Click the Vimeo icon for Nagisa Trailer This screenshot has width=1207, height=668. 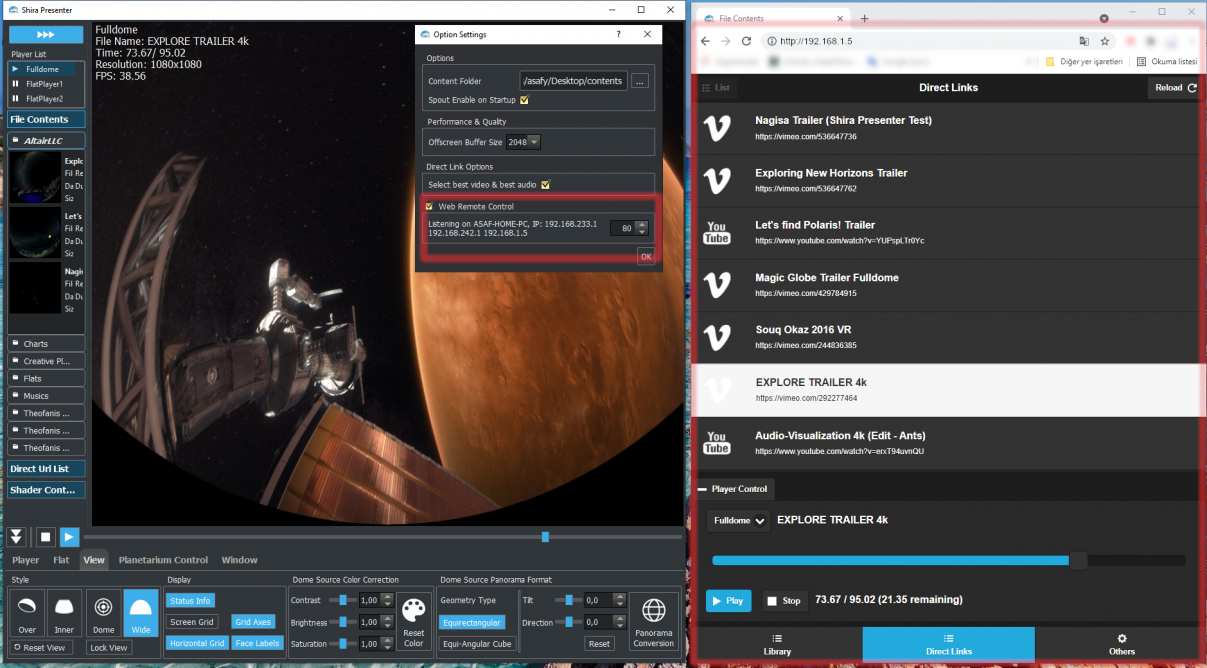pyautogui.click(x=716, y=127)
